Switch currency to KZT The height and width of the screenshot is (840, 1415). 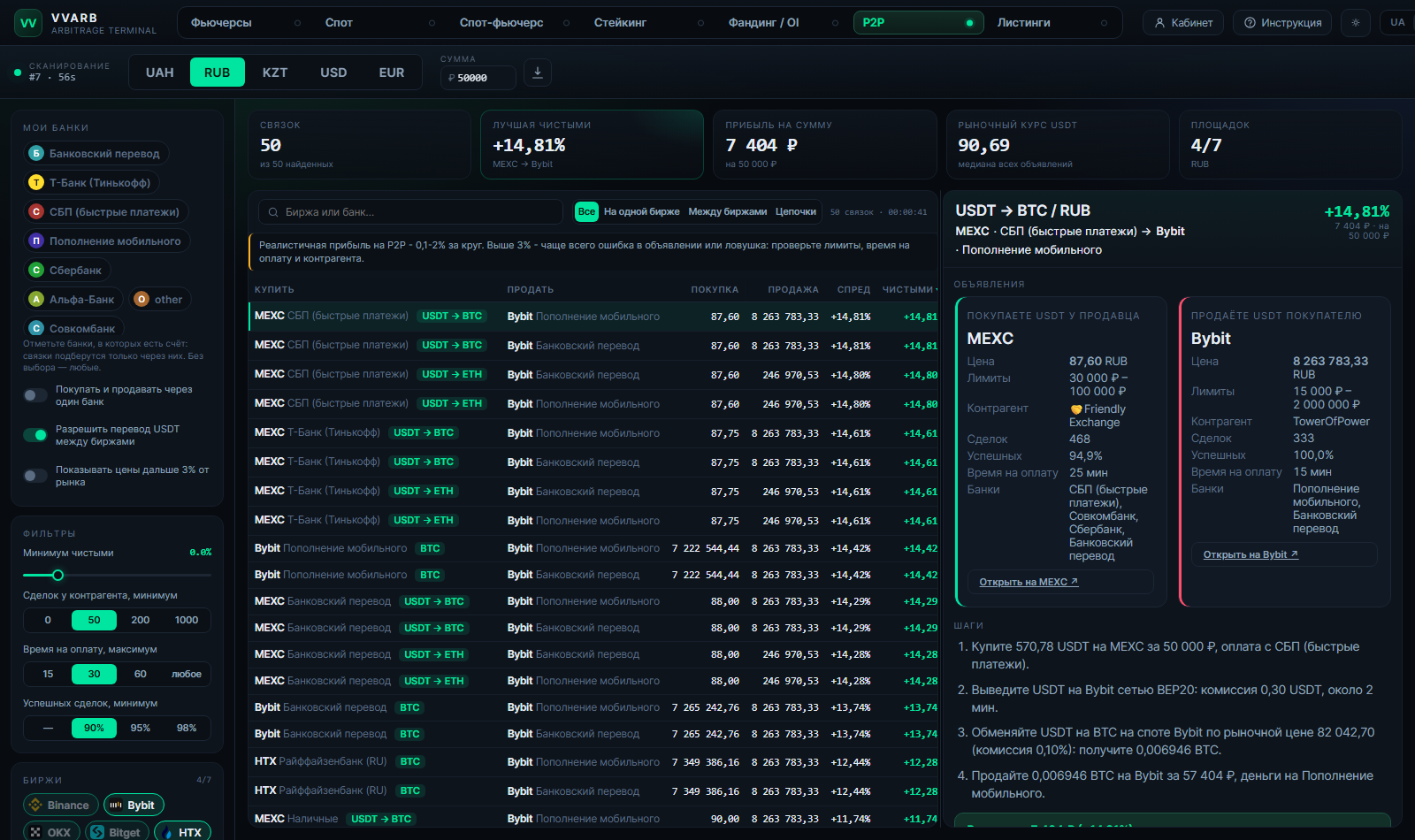(275, 73)
